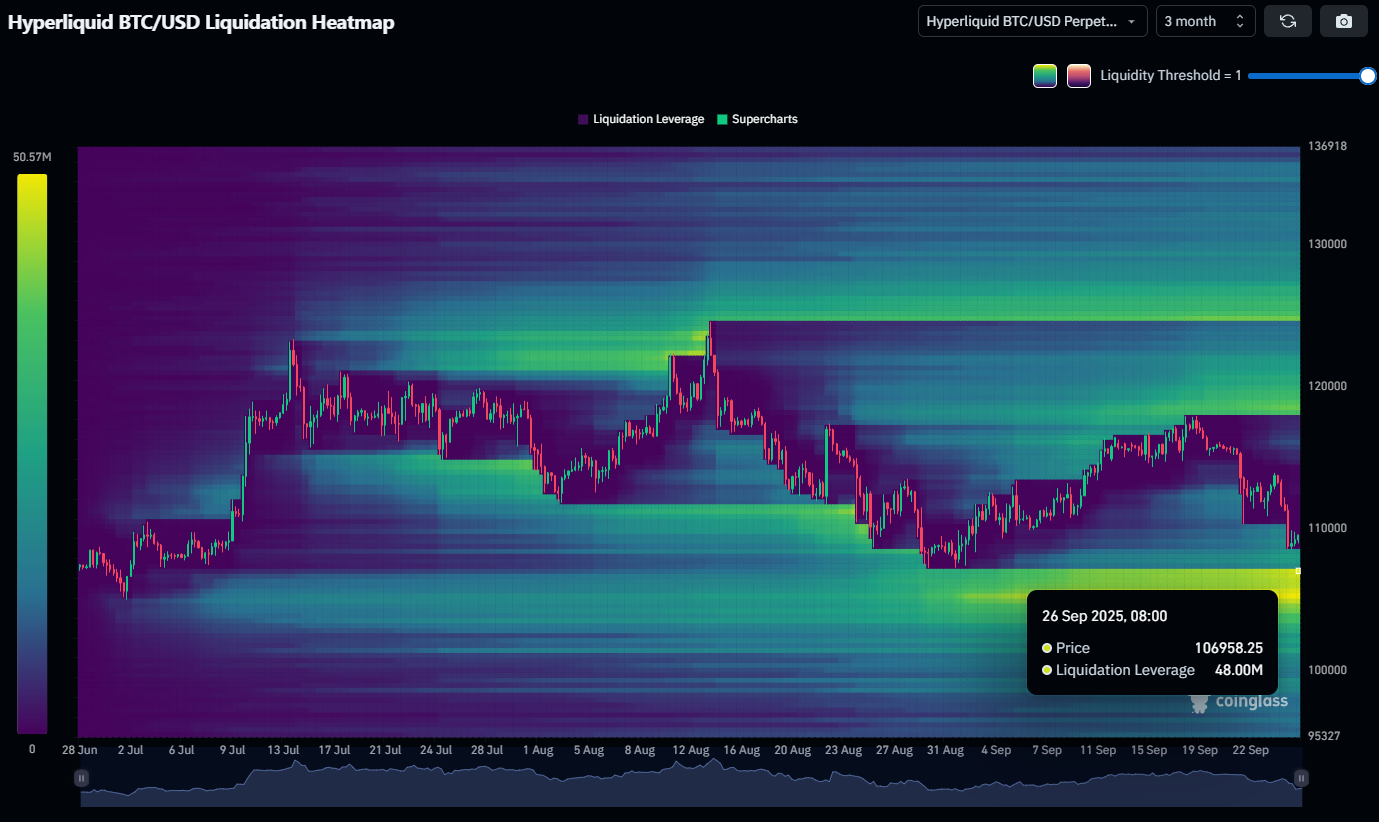Select the pink-purple color scheme swatch
The width and height of the screenshot is (1379, 822).
(x=1078, y=76)
